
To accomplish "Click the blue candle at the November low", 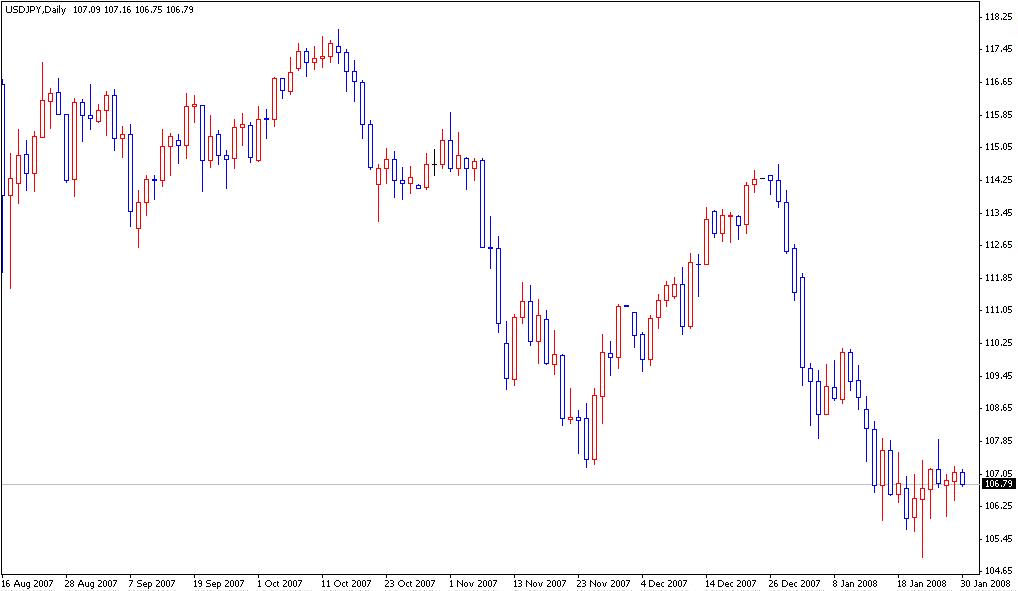I will pos(585,440).
